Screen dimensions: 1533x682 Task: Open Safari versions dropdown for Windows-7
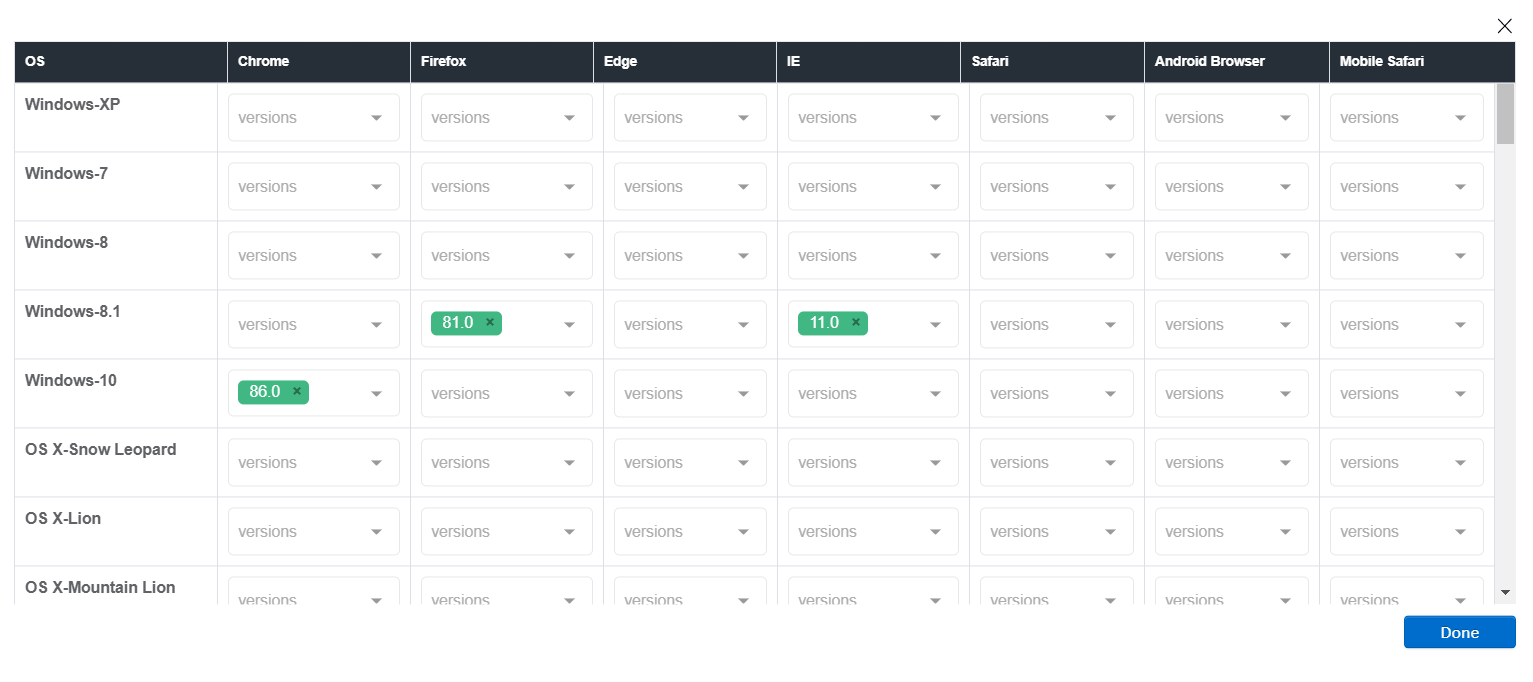click(1057, 187)
